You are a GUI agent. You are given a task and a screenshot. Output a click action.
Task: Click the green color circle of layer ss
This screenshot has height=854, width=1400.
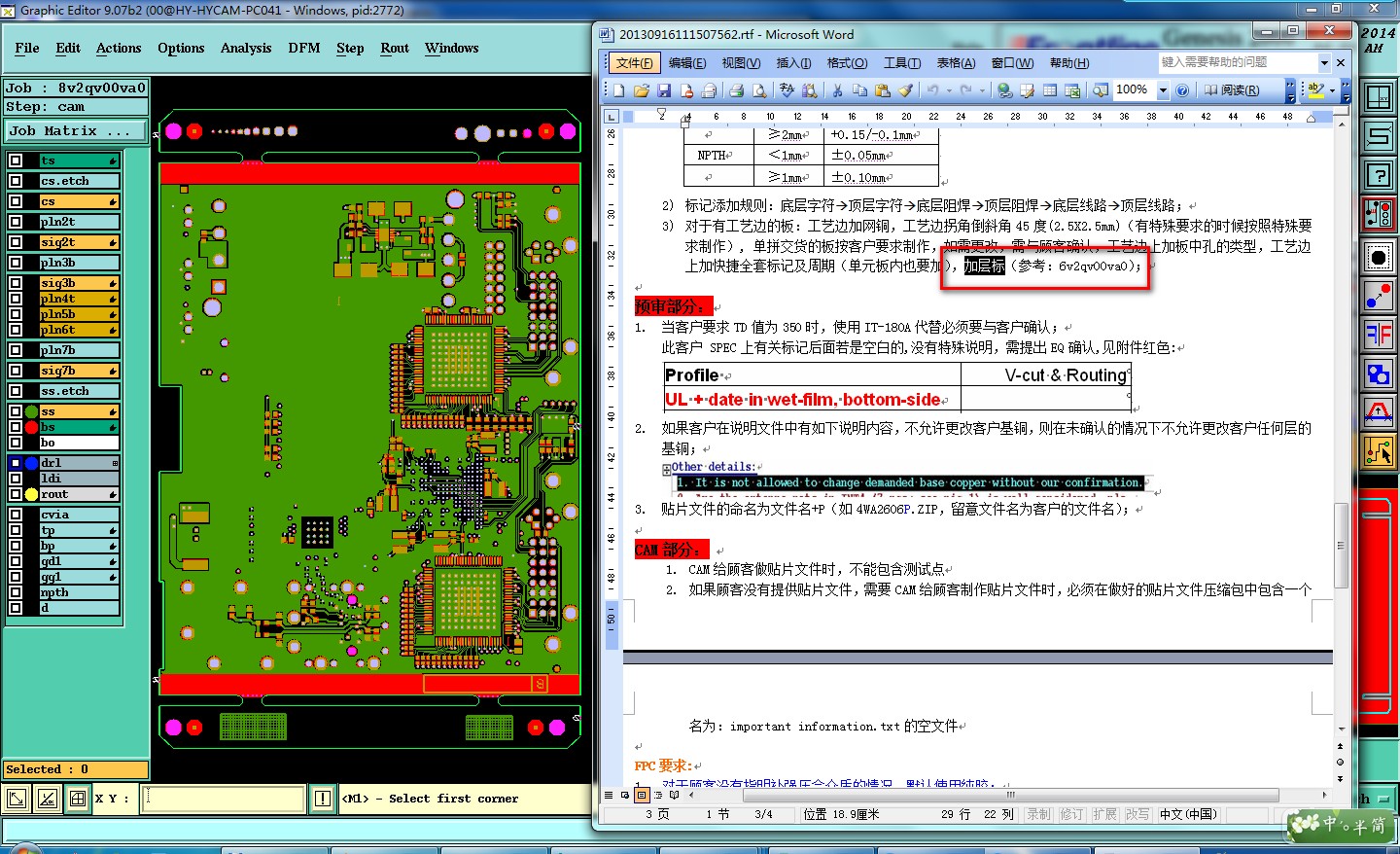[x=31, y=411]
